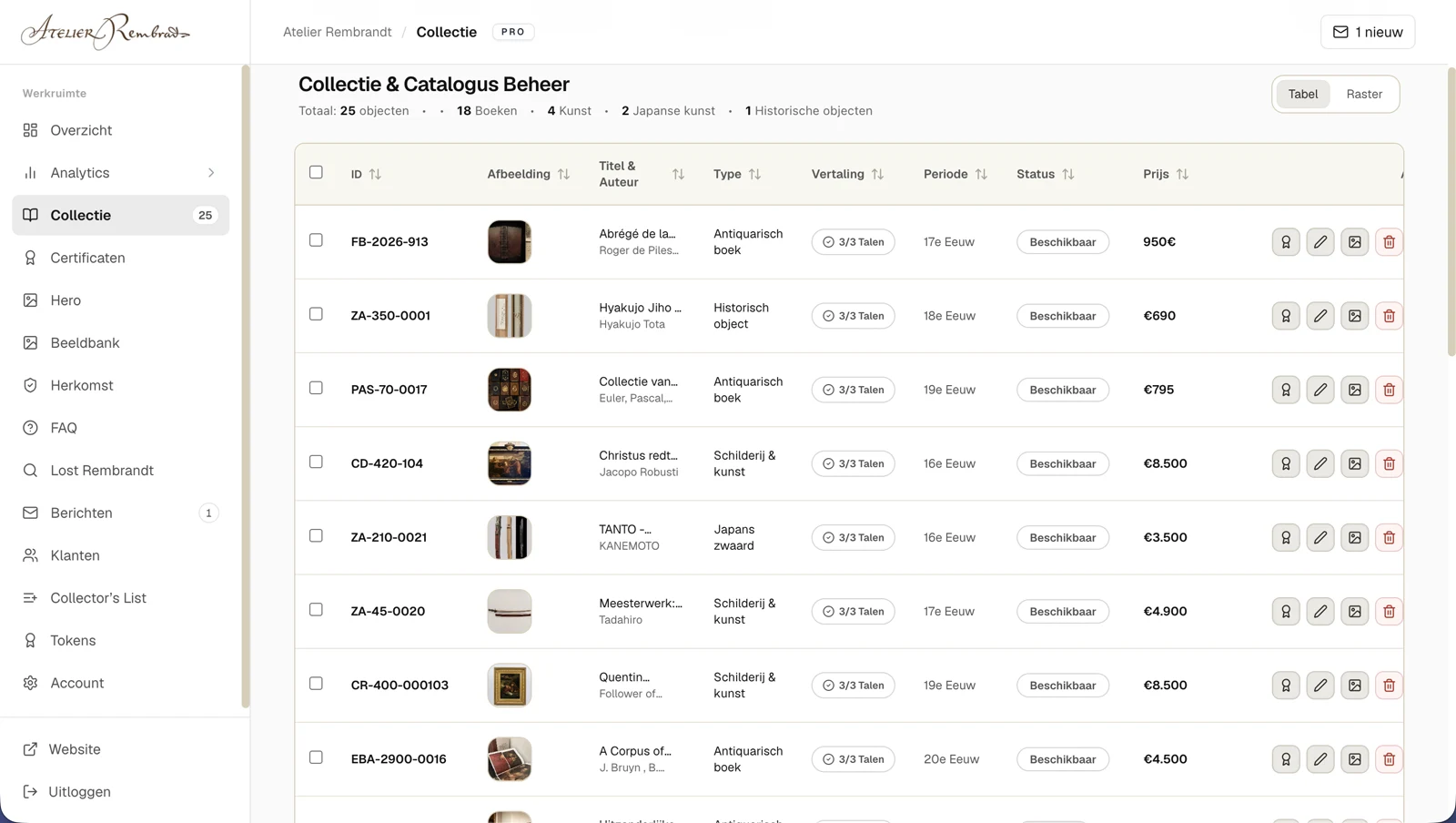Open certificate for CR-400-000103 row

[1286, 685]
